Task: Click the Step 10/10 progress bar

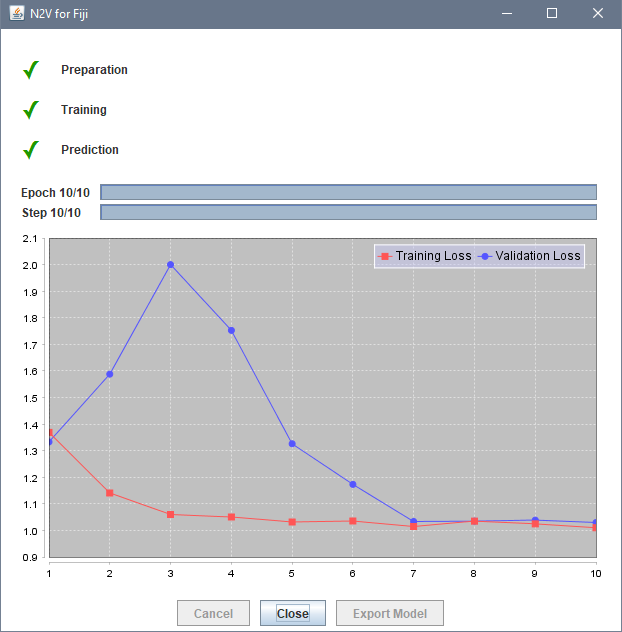Action: (x=348, y=212)
